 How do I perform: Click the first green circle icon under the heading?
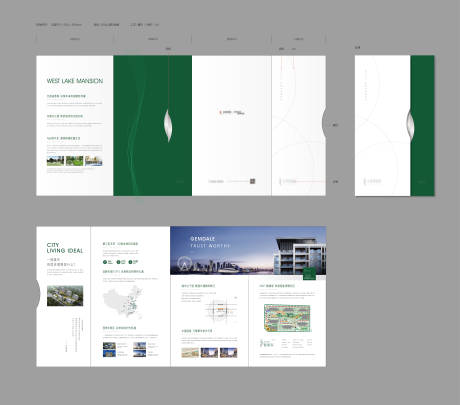click(x=105, y=262)
